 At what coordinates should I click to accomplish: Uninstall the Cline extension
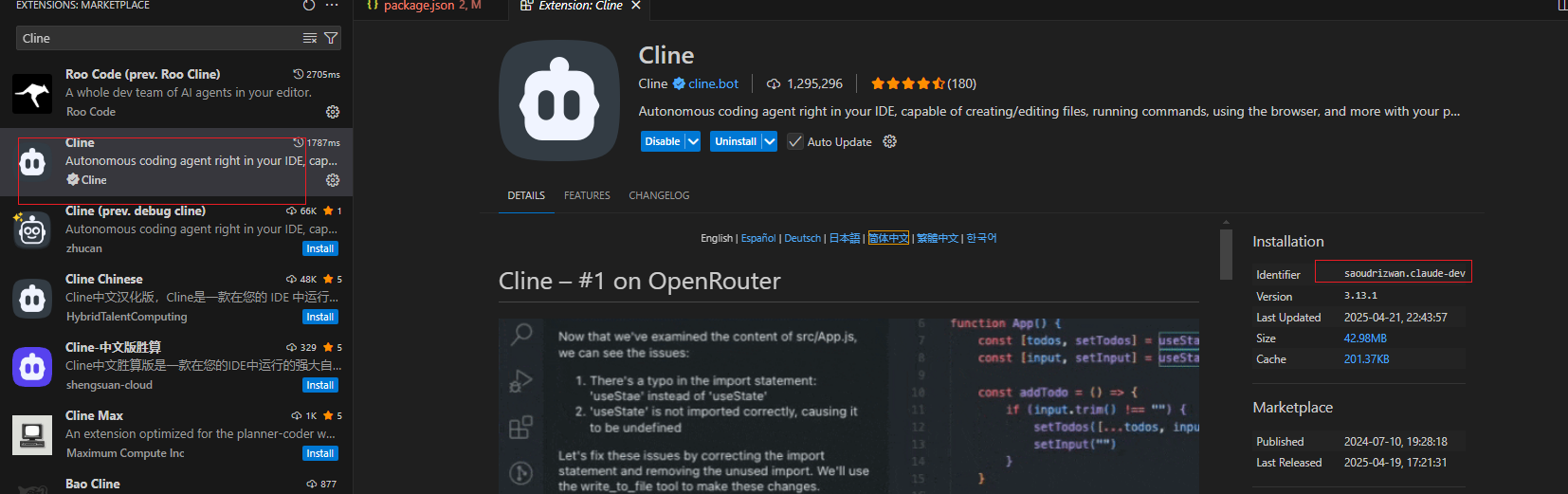735,141
